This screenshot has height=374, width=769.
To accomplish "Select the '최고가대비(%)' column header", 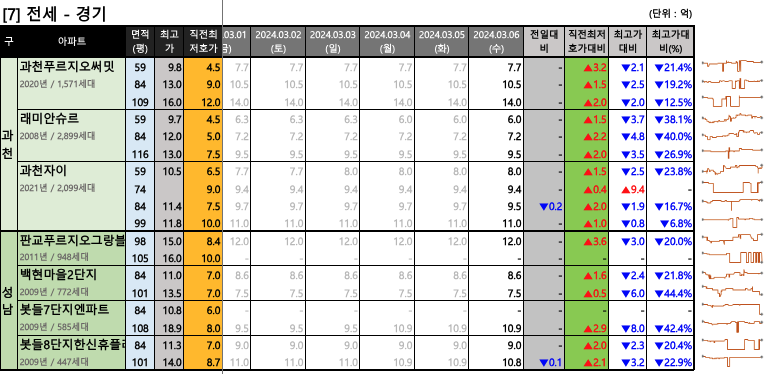I will pyautogui.click(x=670, y=41).
